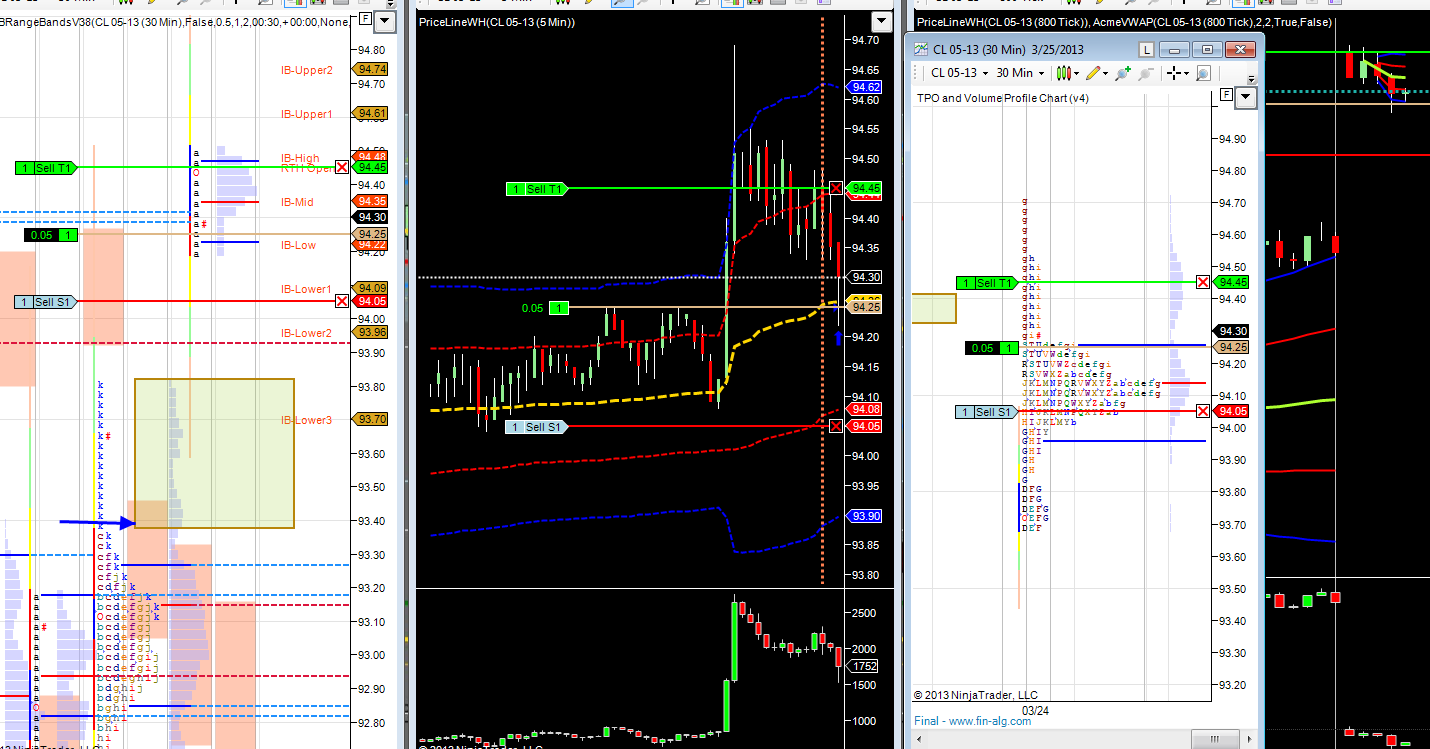
Task: Click the 94.25 price marker on the TPO chart
Action: [1231, 347]
